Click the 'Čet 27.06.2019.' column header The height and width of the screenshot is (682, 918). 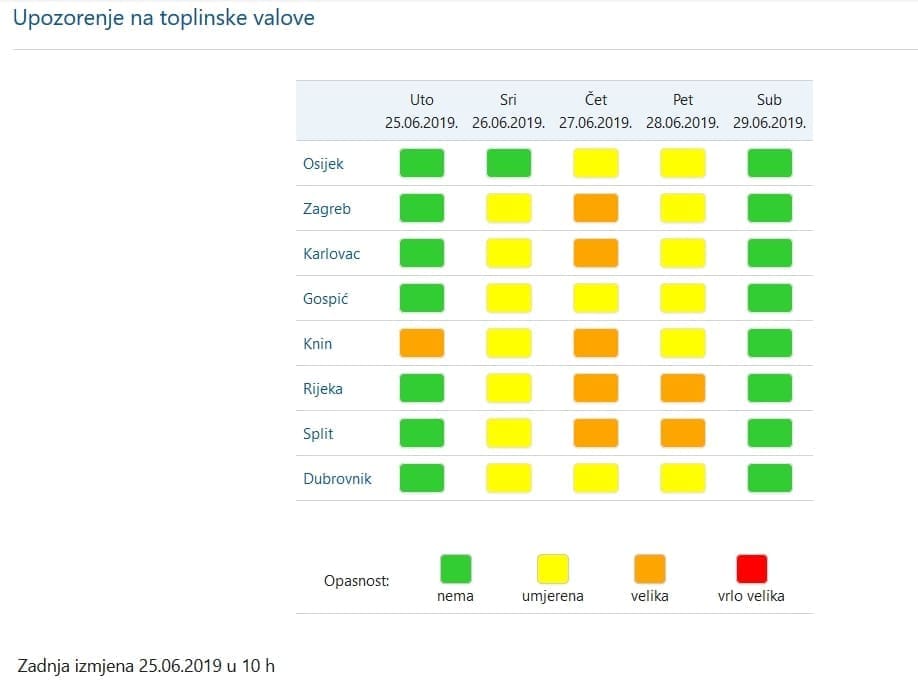(x=596, y=111)
